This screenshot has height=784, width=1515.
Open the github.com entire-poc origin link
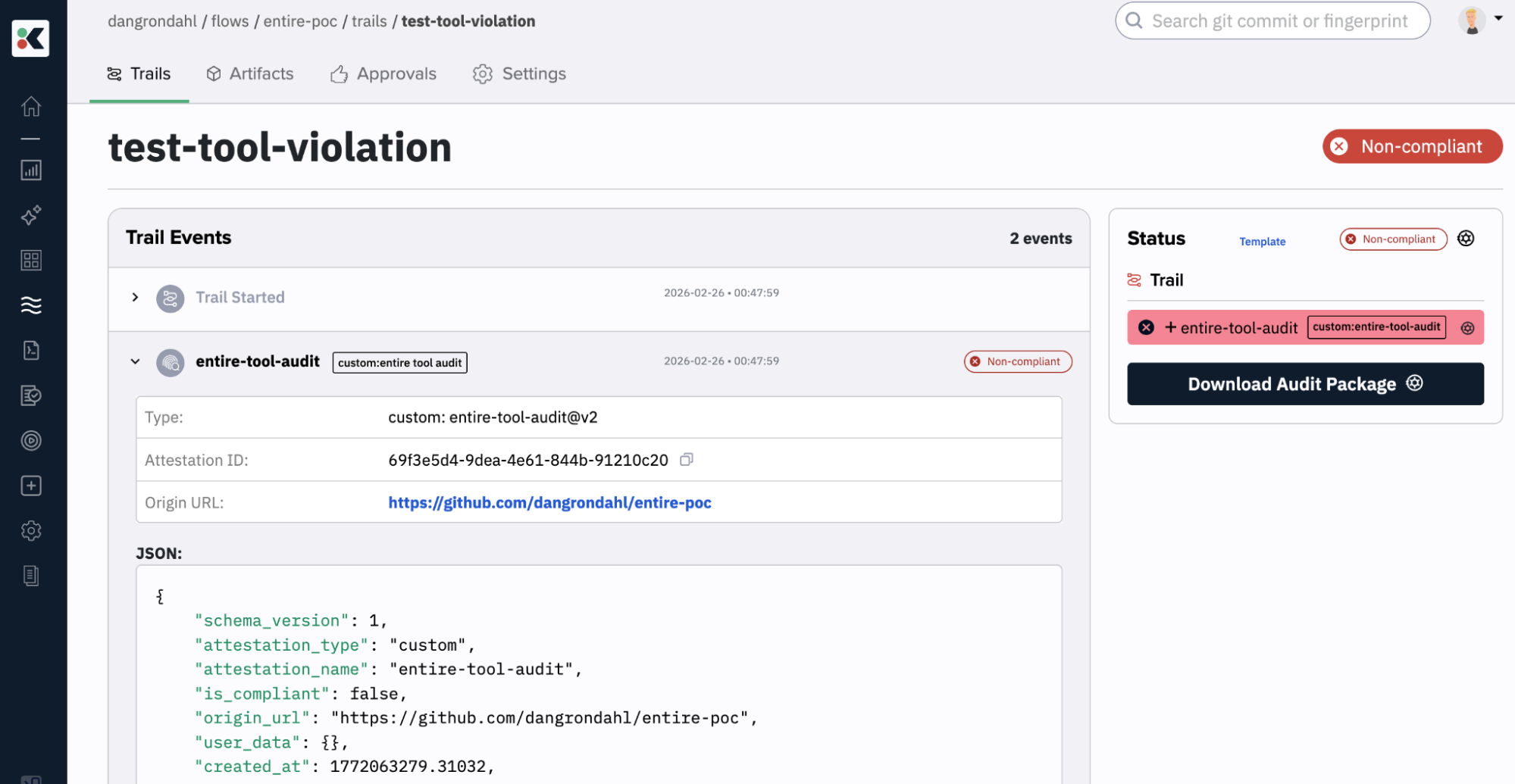point(549,503)
